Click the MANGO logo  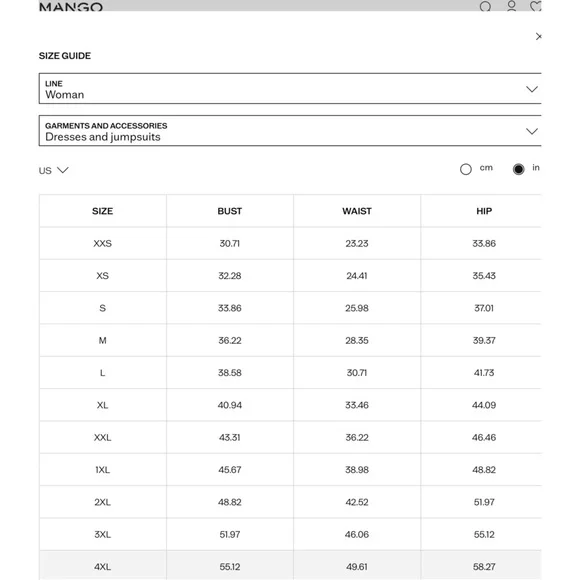[71, 6]
